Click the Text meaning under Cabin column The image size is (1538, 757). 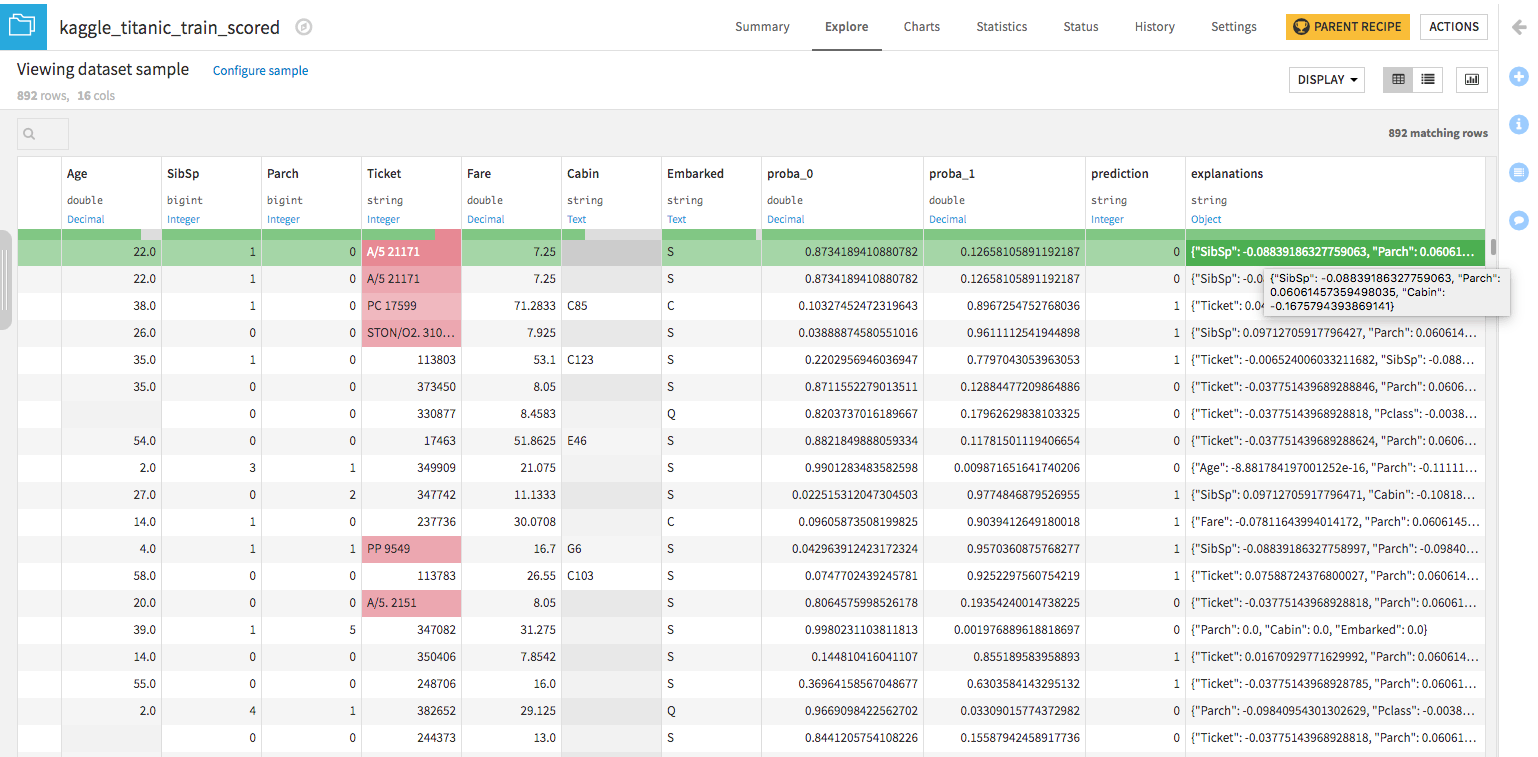(x=577, y=219)
